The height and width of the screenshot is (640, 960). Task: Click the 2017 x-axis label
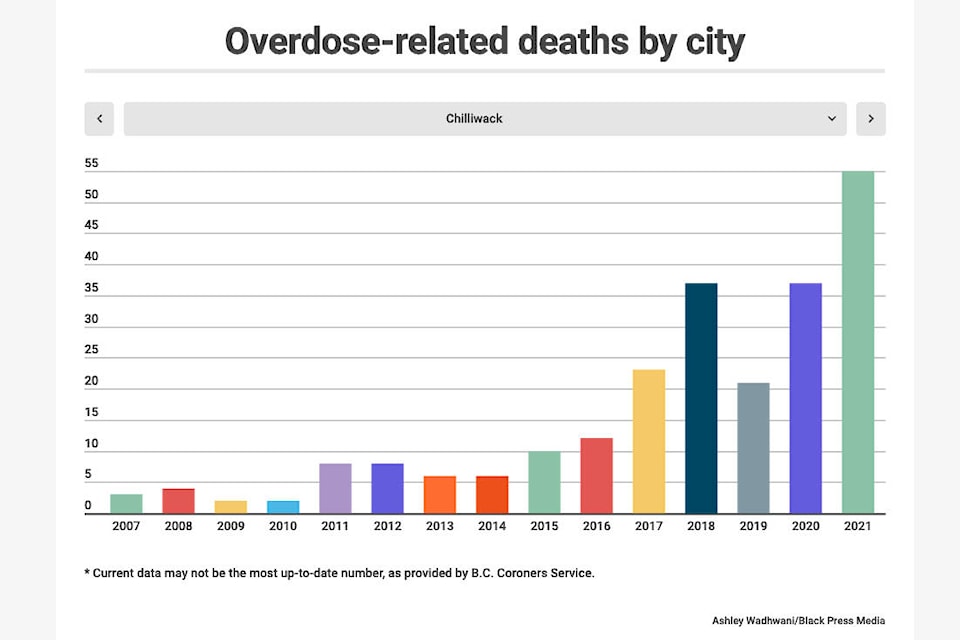tap(649, 526)
